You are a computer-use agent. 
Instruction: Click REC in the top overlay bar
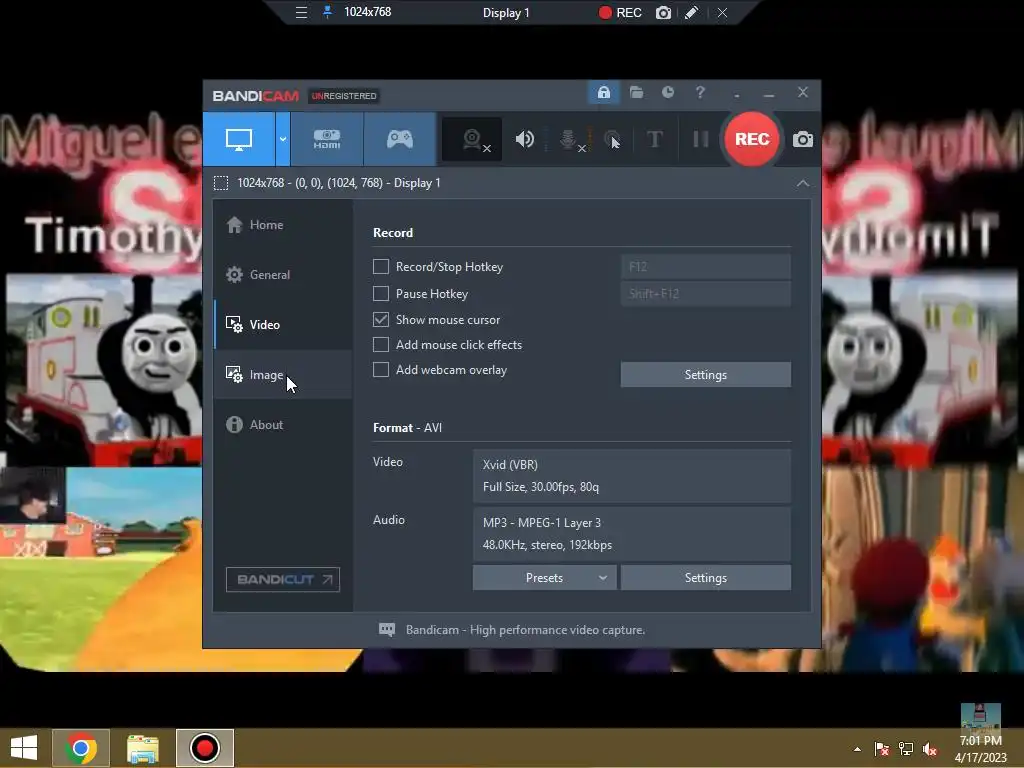point(620,12)
